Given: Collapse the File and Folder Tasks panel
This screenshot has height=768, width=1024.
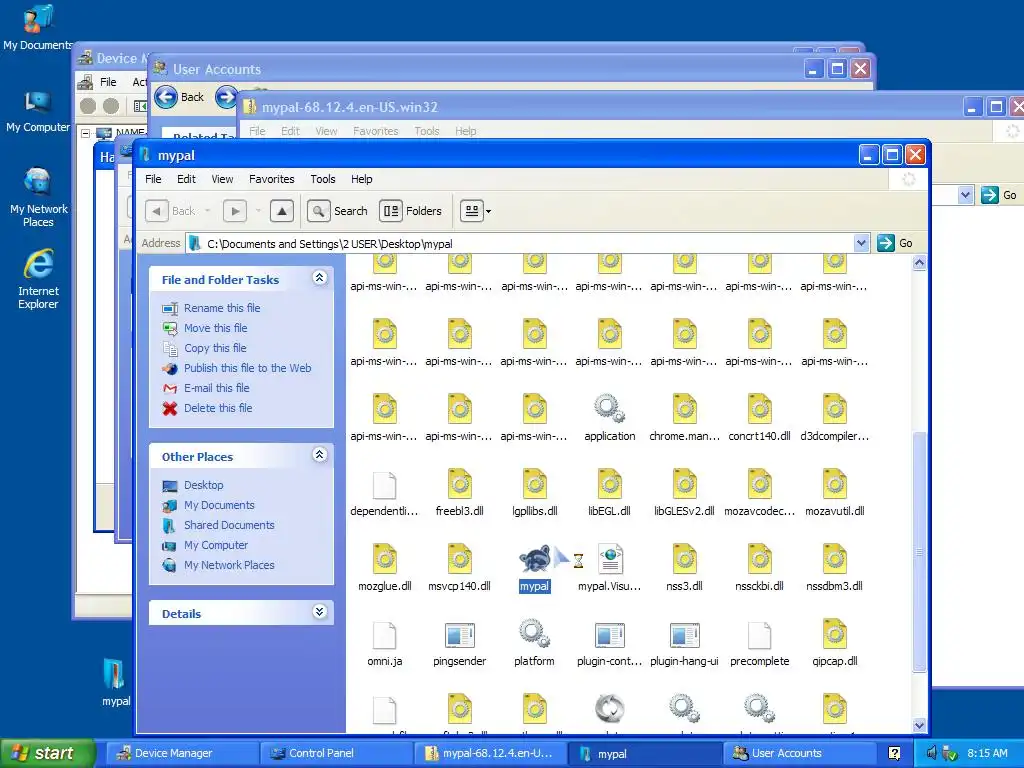Looking at the screenshot, I should pyautogui.click(x=319, y=278).
